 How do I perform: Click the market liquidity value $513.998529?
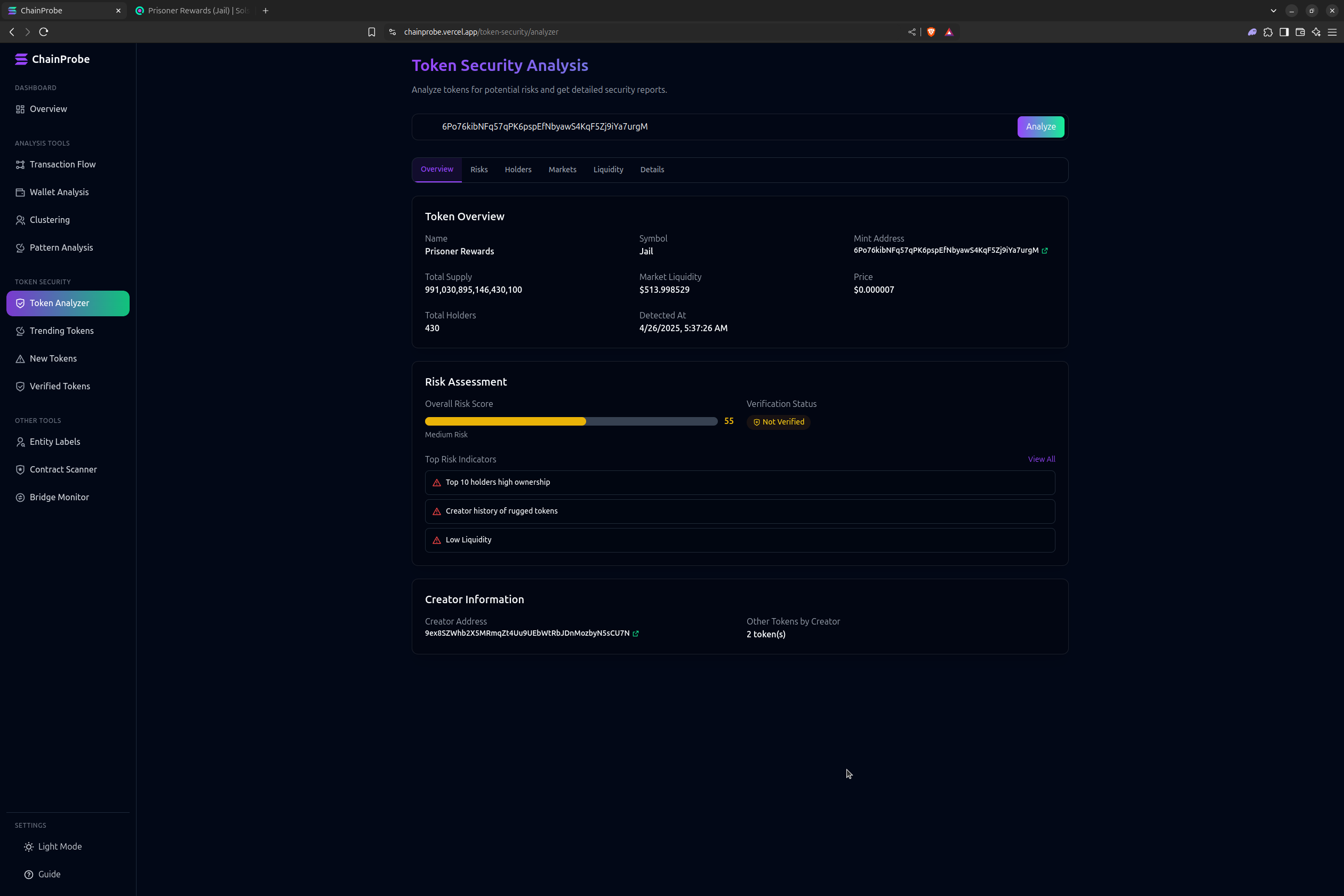[664, 290]
